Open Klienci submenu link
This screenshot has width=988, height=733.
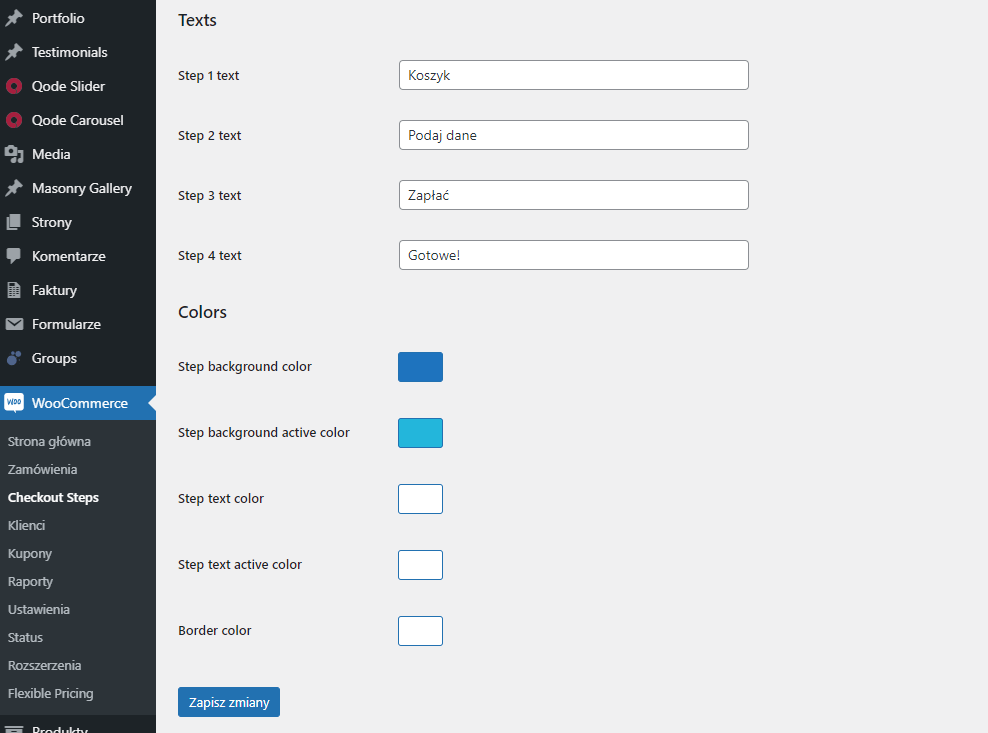[x=26, y=526]
